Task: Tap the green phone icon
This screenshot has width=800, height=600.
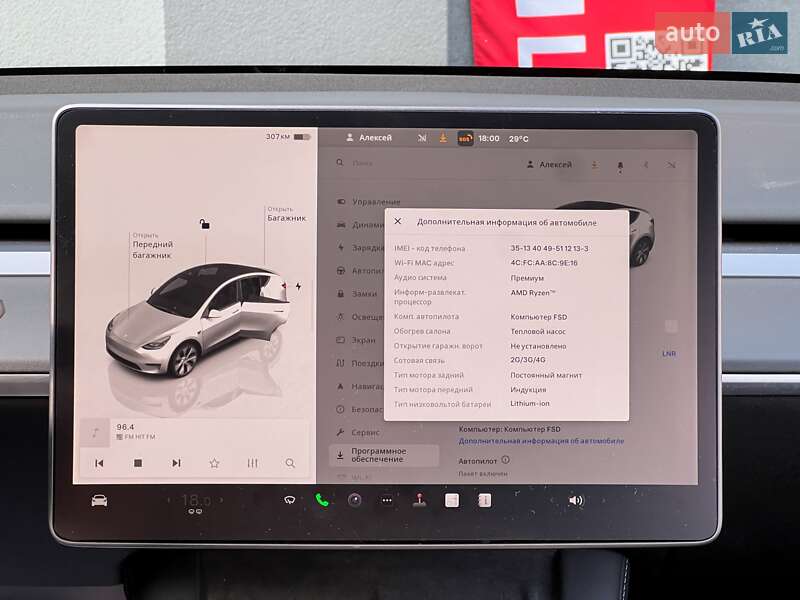Action: (x=322, y=498)
